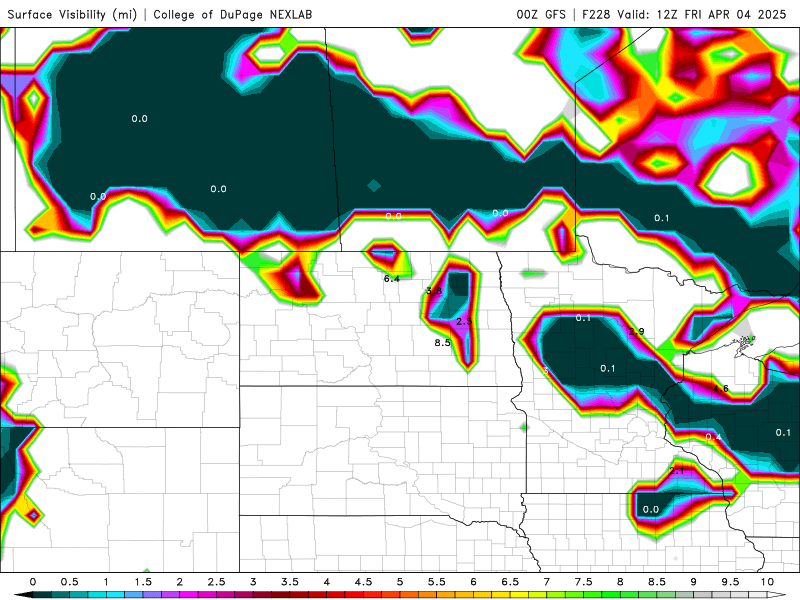Click the 4.6 visibility value on the map

tap(720, 388)
